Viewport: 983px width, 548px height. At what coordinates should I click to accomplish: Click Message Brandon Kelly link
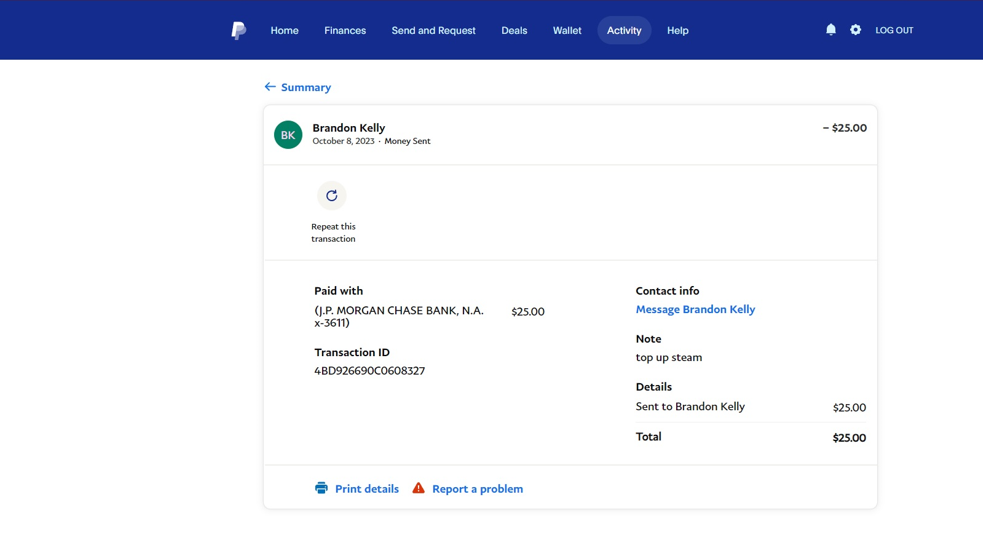(695, 309)
